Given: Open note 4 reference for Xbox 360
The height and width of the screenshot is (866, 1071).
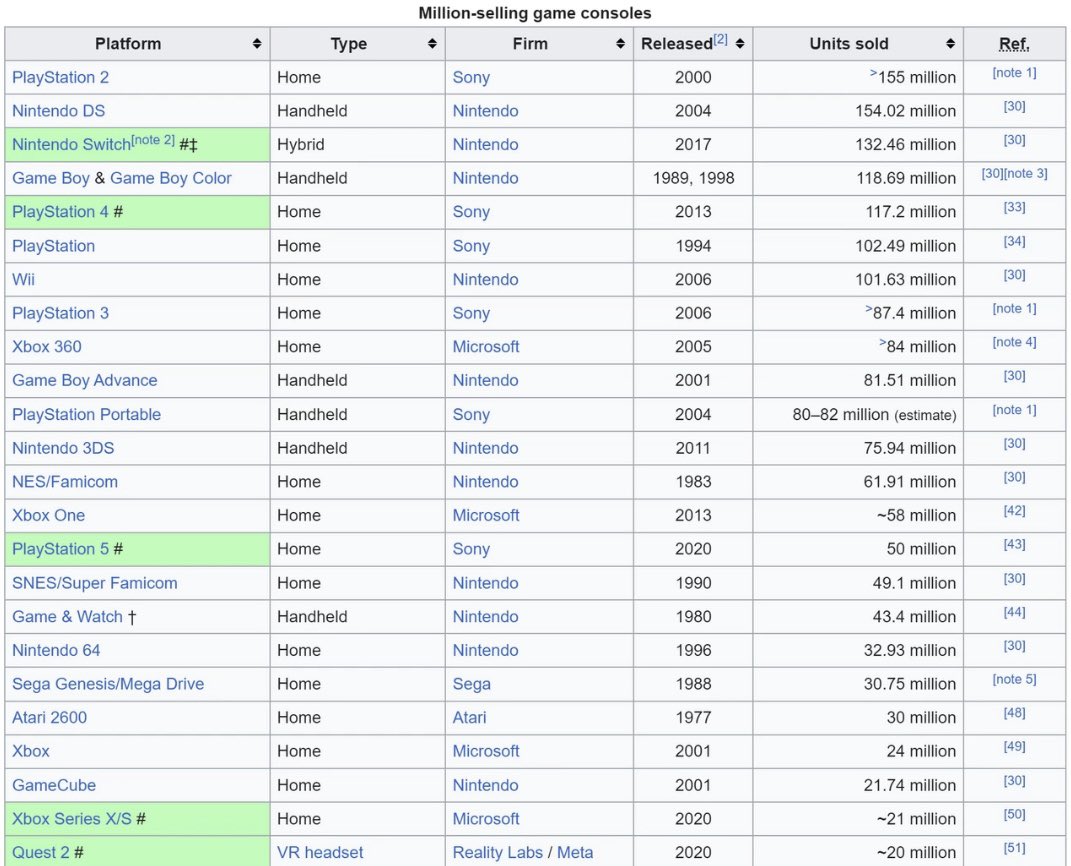Looking at the screenshot, I should pyautogui.click(x=1014, y=342).
